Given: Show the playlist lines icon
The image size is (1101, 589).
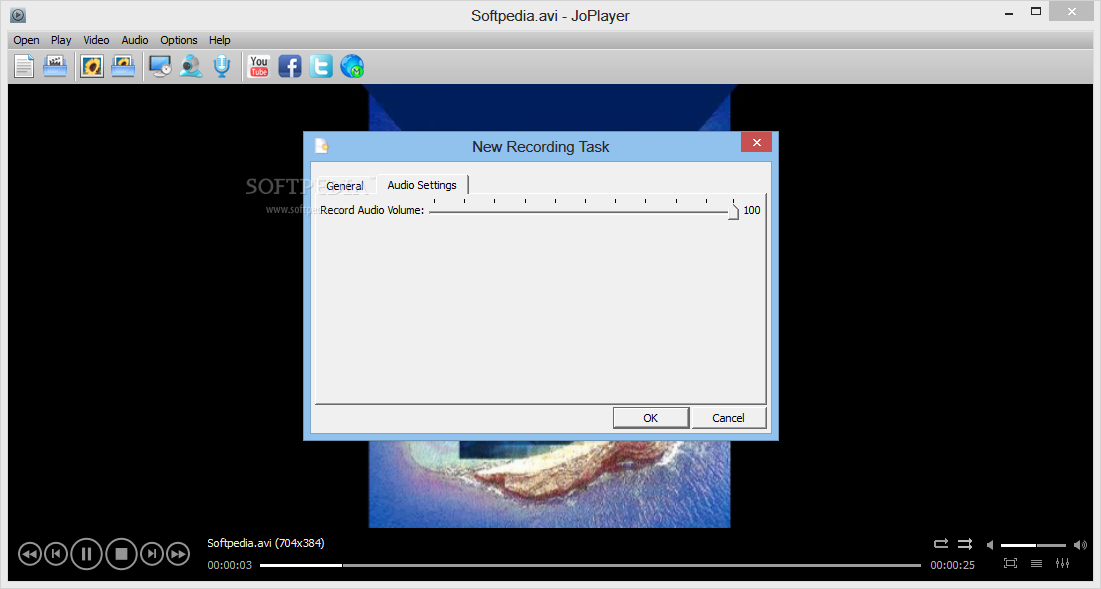Looking at the screenshot, I should coord(1036,563).
